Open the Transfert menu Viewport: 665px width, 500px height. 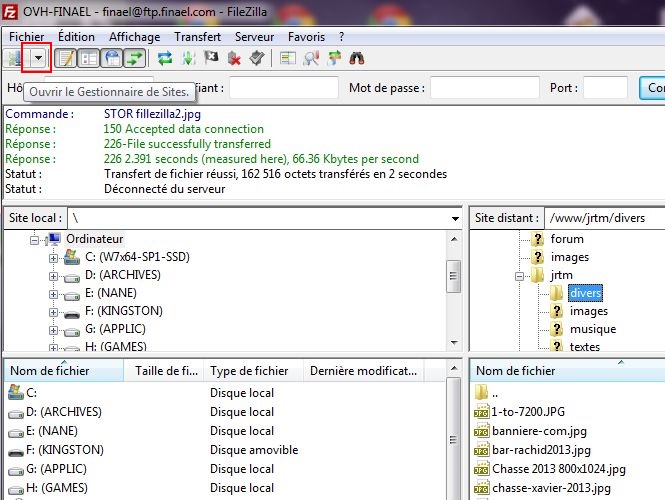tap(197, 36)
